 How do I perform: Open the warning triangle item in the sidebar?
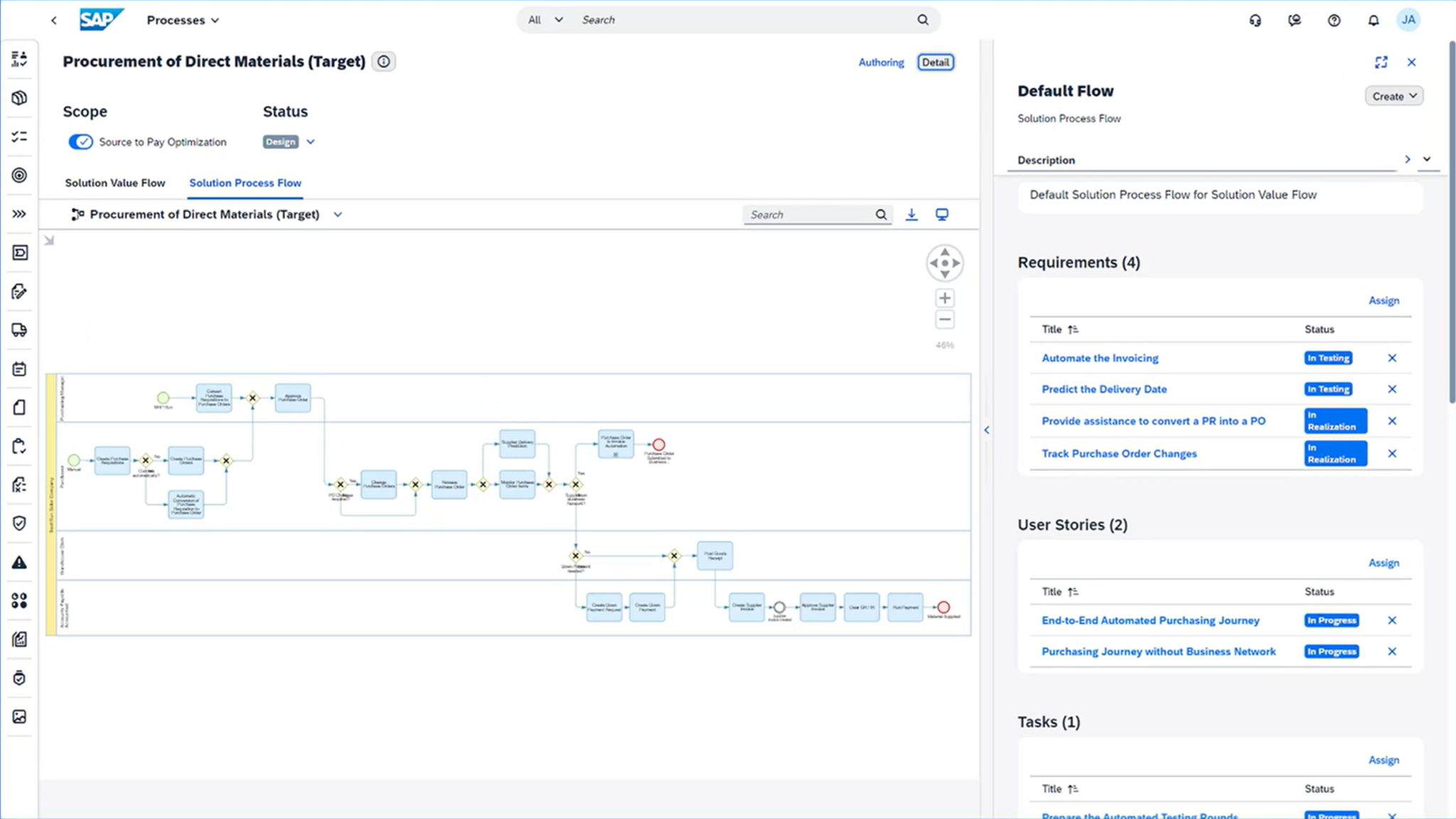18,562
